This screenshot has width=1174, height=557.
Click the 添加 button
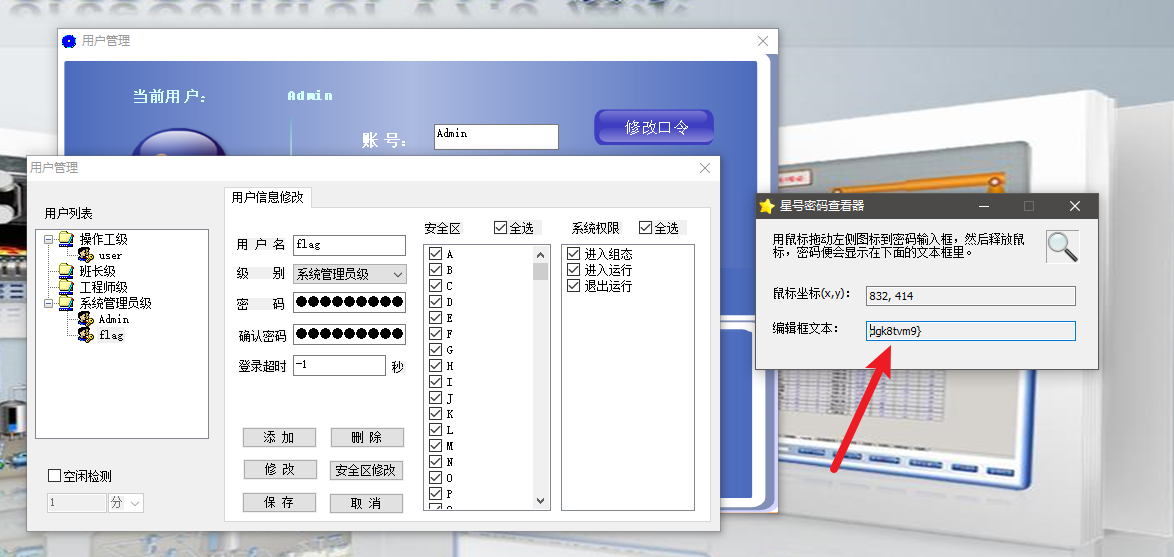coord(279,437)
